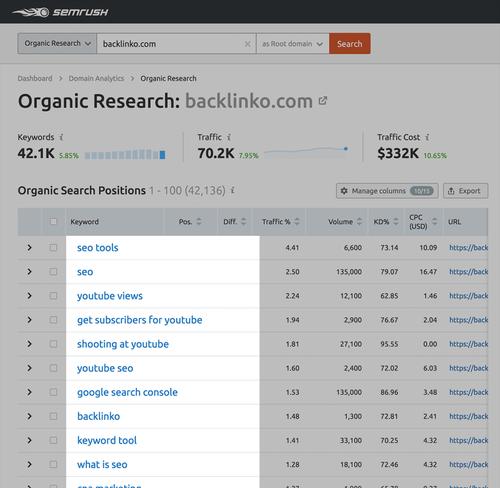Image resolution: width=500 pixels, height=488 pixels.
Task: Expand the shooting at youtube row
Action: 29,344
